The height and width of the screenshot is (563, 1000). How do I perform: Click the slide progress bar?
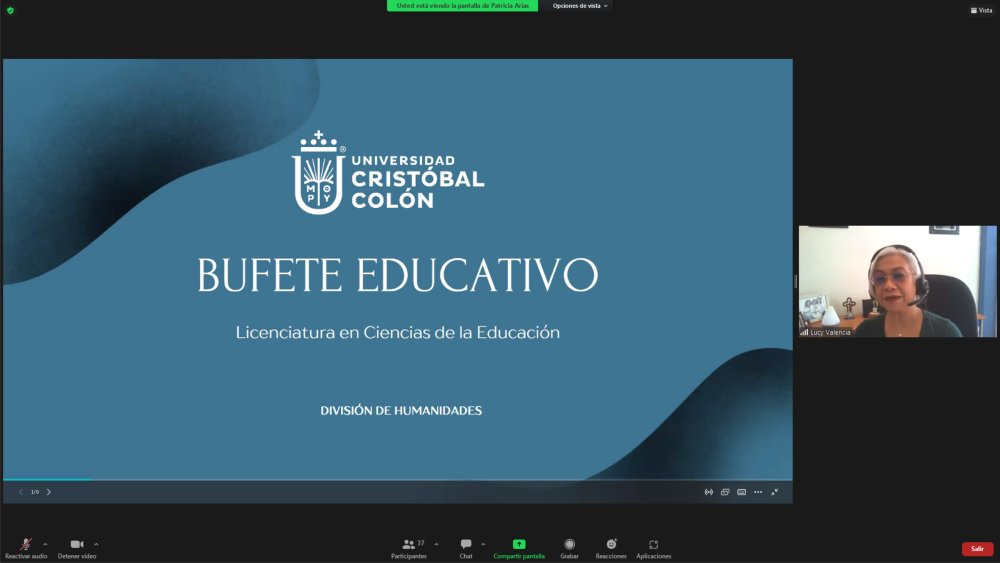point(398,479)
